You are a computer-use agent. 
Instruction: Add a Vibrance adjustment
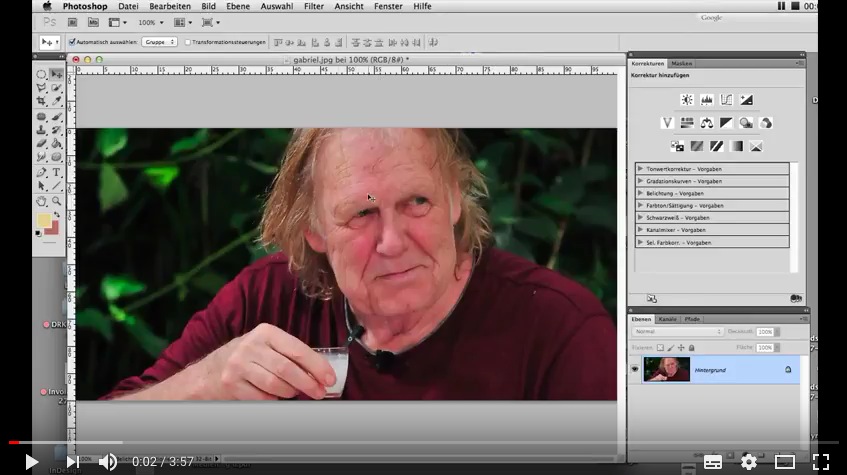coord(667,123)
